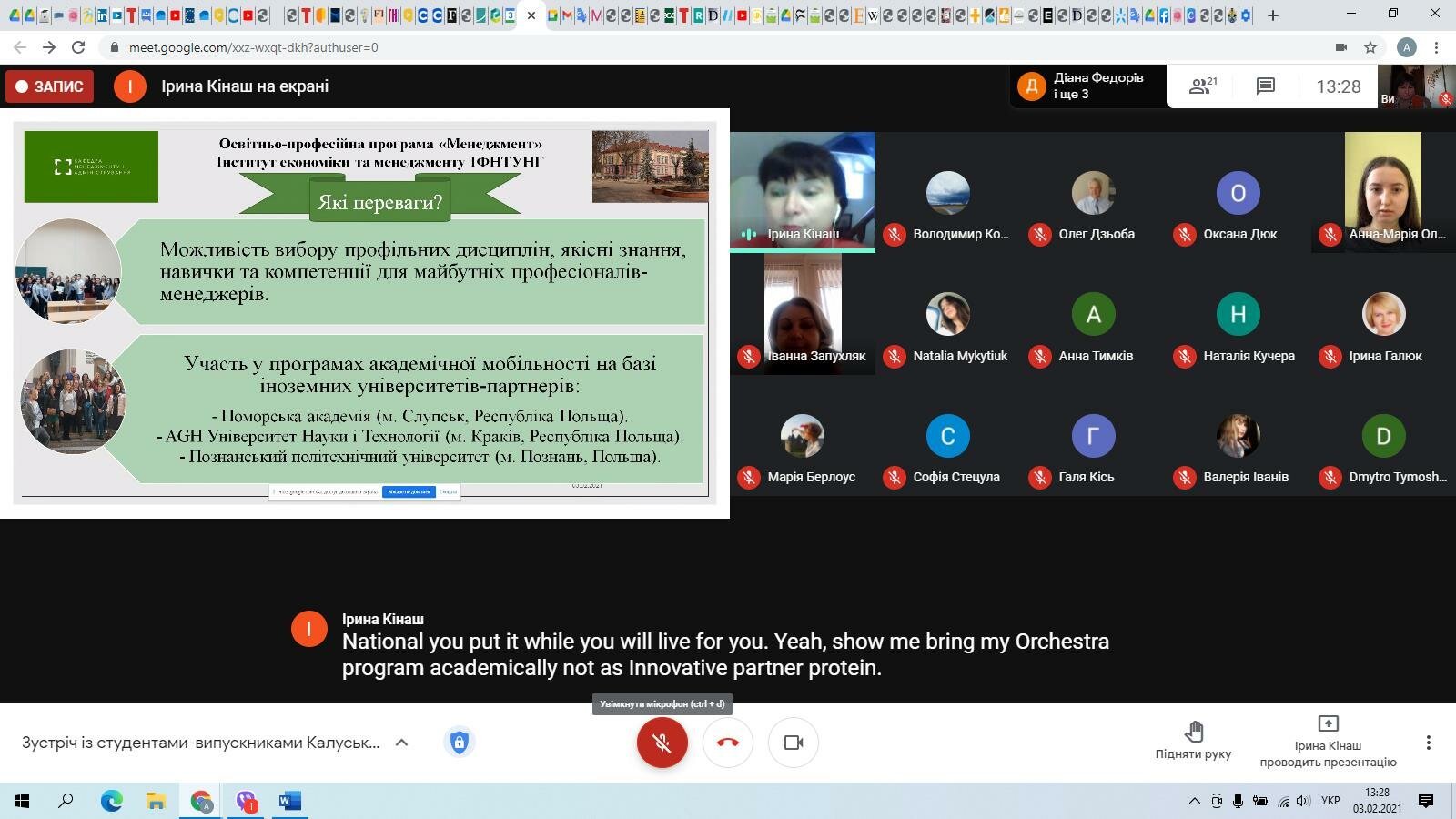1456x819 pixels.
Task: Open Viber from the taskbar
Action: click(246, 801)
